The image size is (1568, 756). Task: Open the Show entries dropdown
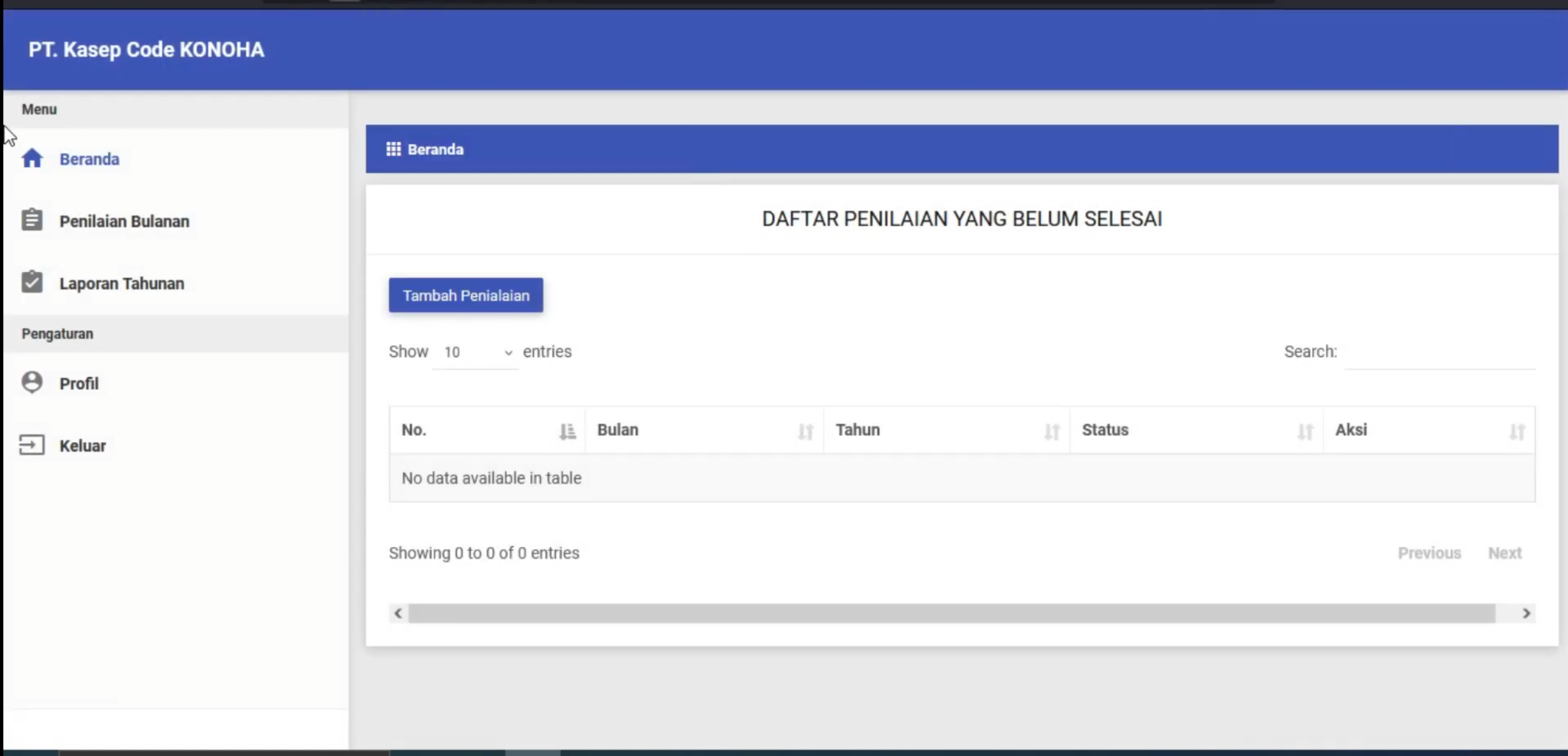[476, 352]
